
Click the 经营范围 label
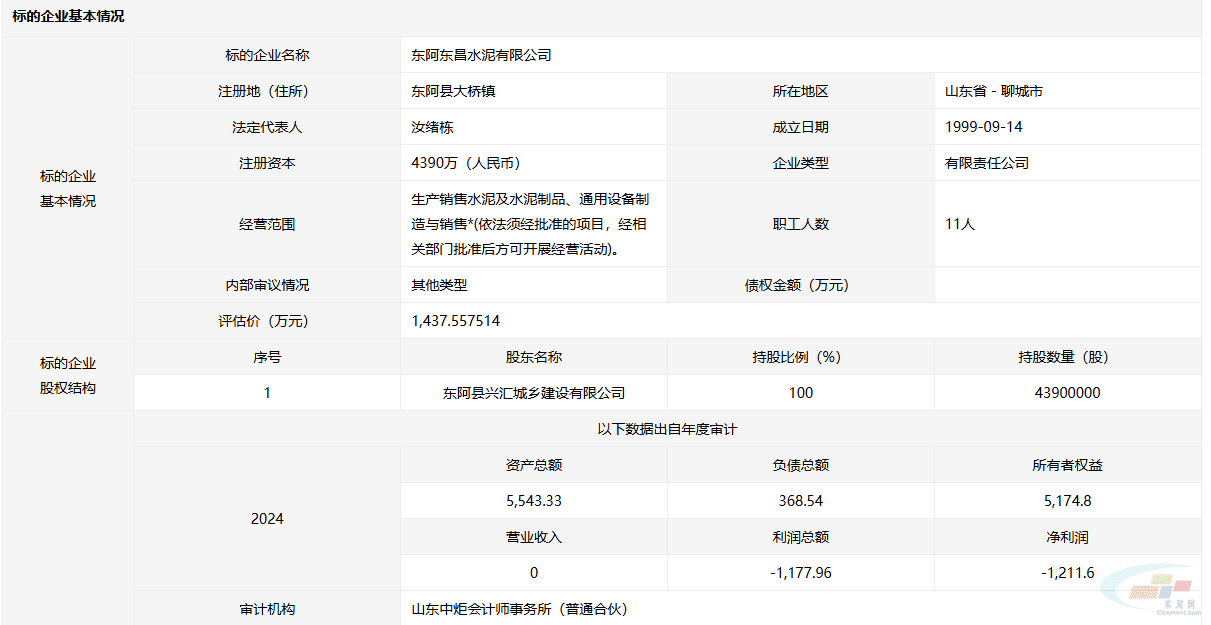click(x=267, y=224)
